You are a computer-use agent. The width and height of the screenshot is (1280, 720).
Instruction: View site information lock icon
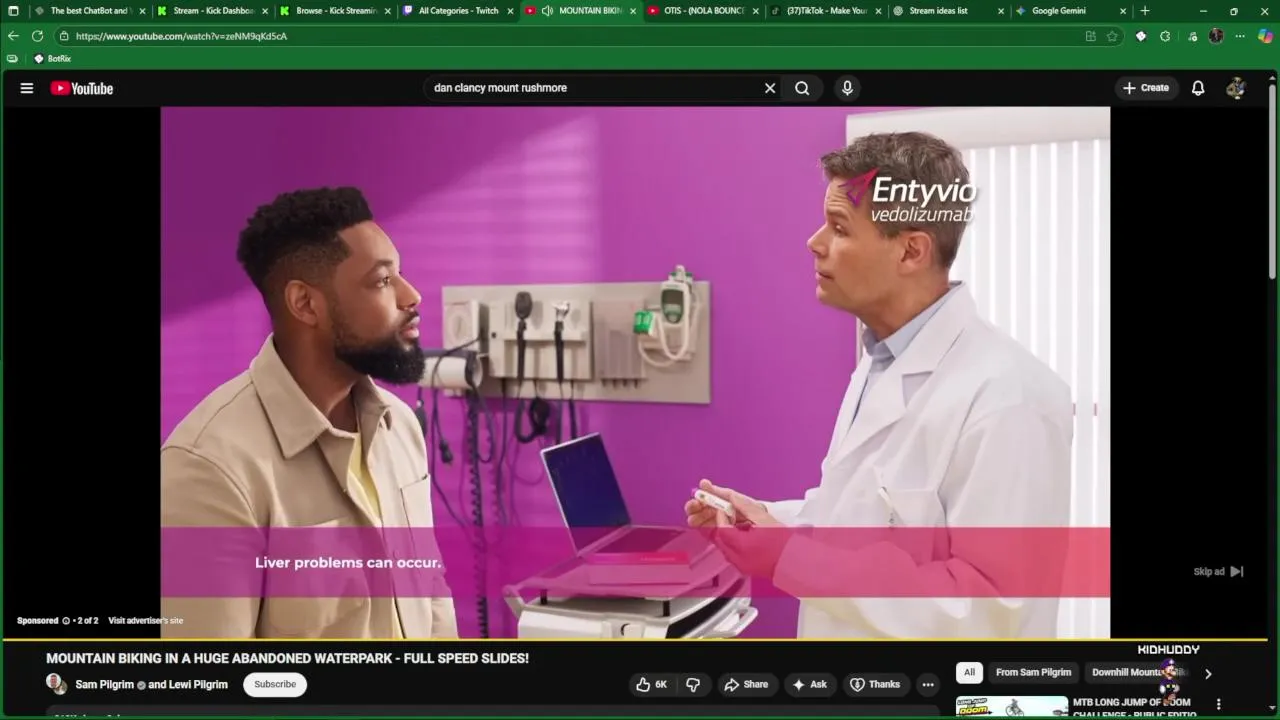[64, 36]
